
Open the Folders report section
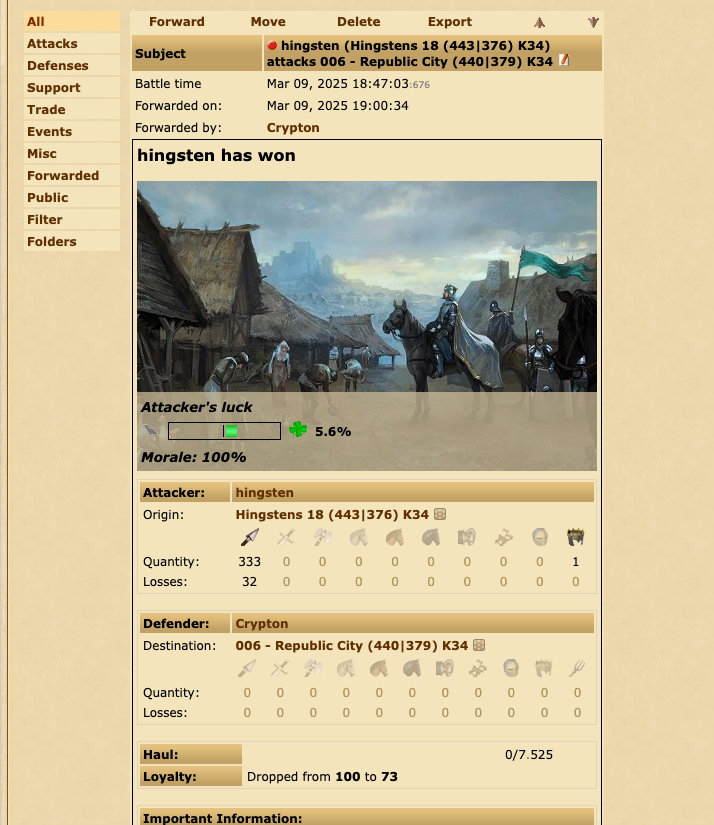tap(52, 242)
